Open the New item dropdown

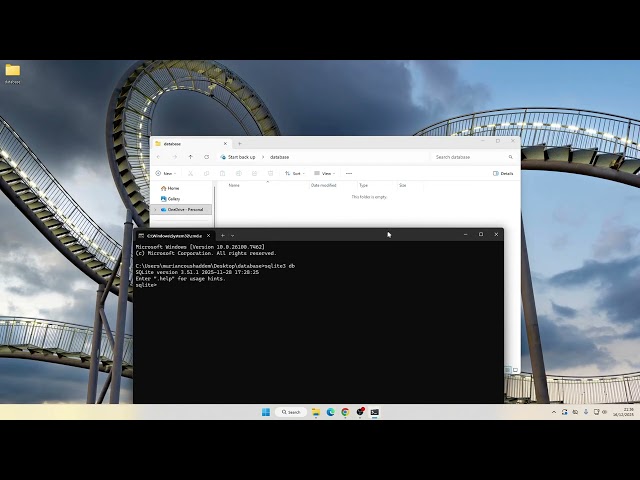166,173
